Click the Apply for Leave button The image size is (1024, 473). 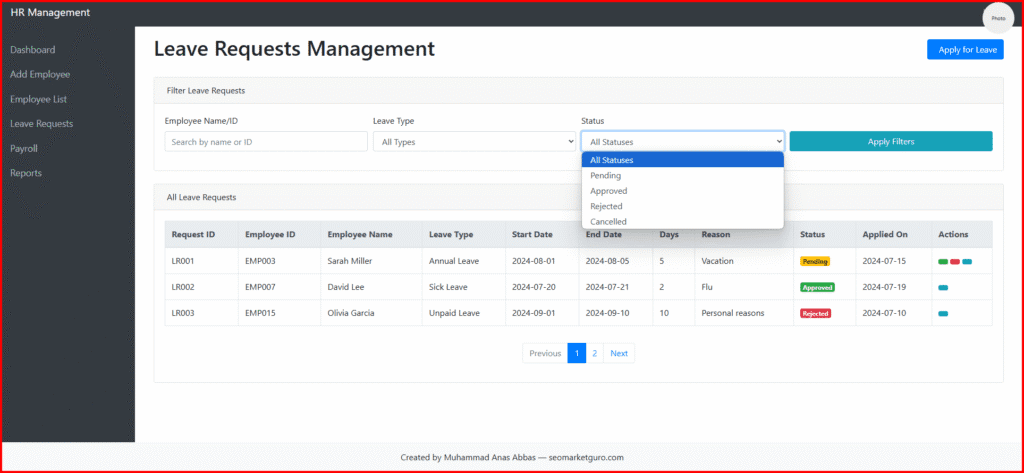click(x=964, y=50)
